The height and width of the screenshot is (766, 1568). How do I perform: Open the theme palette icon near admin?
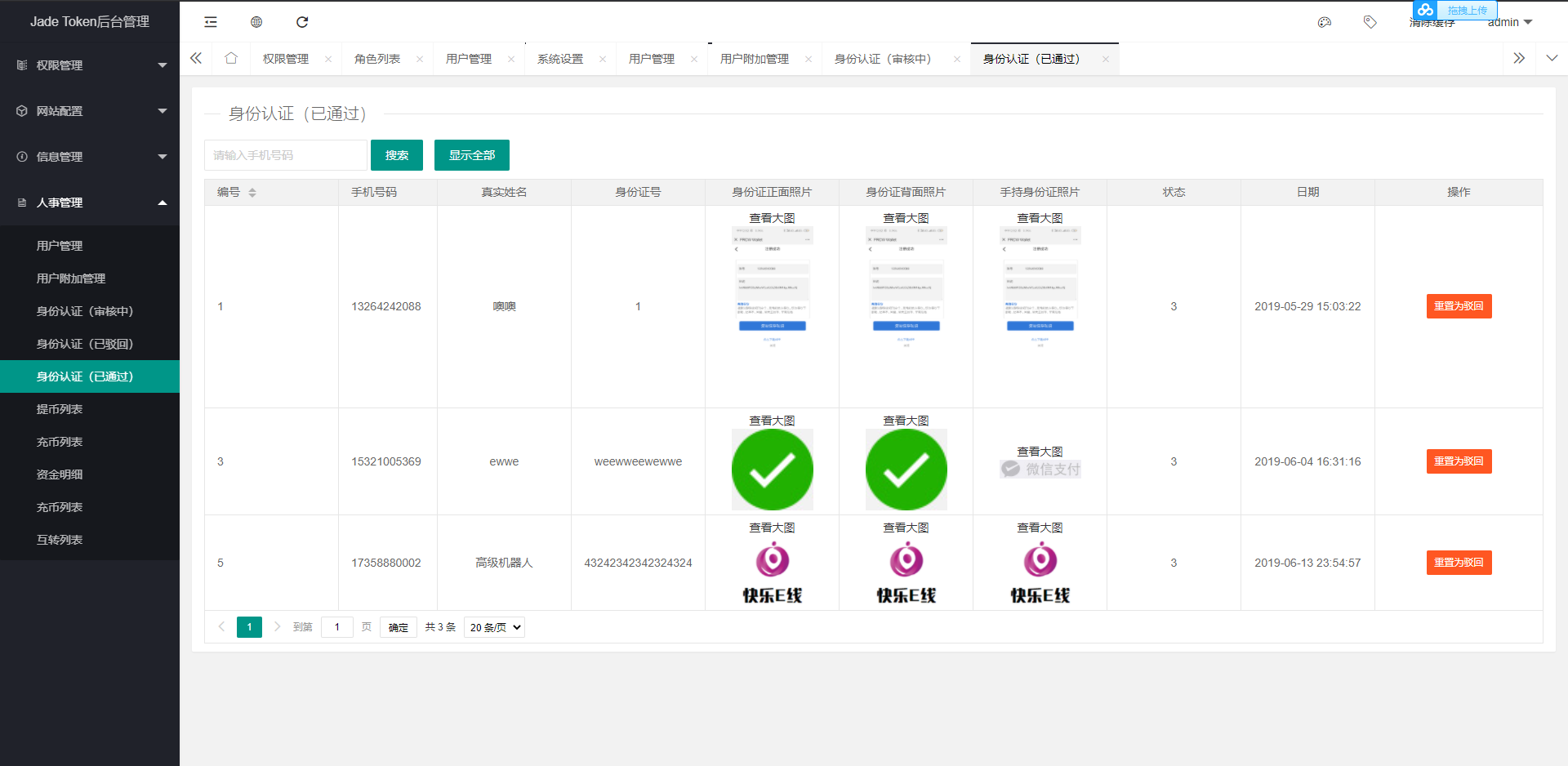[1325, 22]
